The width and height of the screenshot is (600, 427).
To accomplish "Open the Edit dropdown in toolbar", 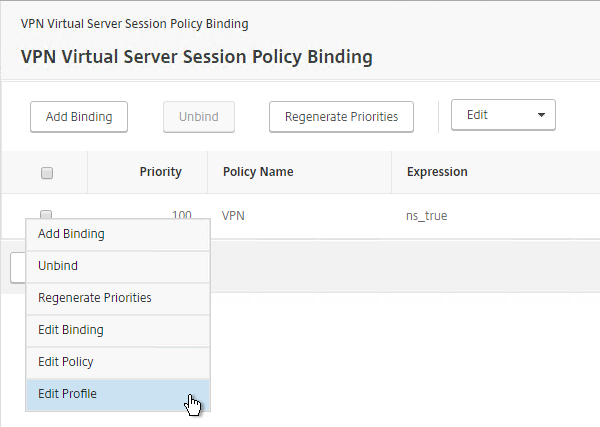I will click(503, 115).
